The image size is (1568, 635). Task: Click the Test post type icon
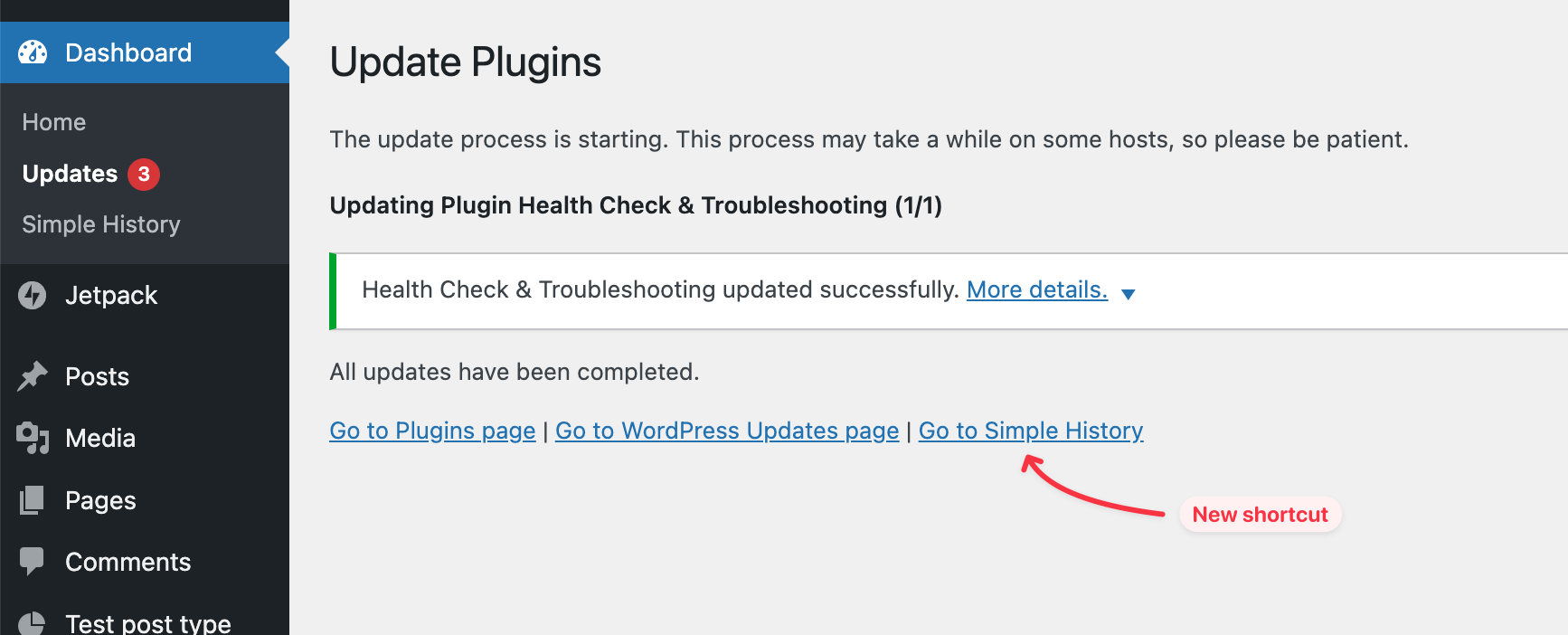(33, 622)
